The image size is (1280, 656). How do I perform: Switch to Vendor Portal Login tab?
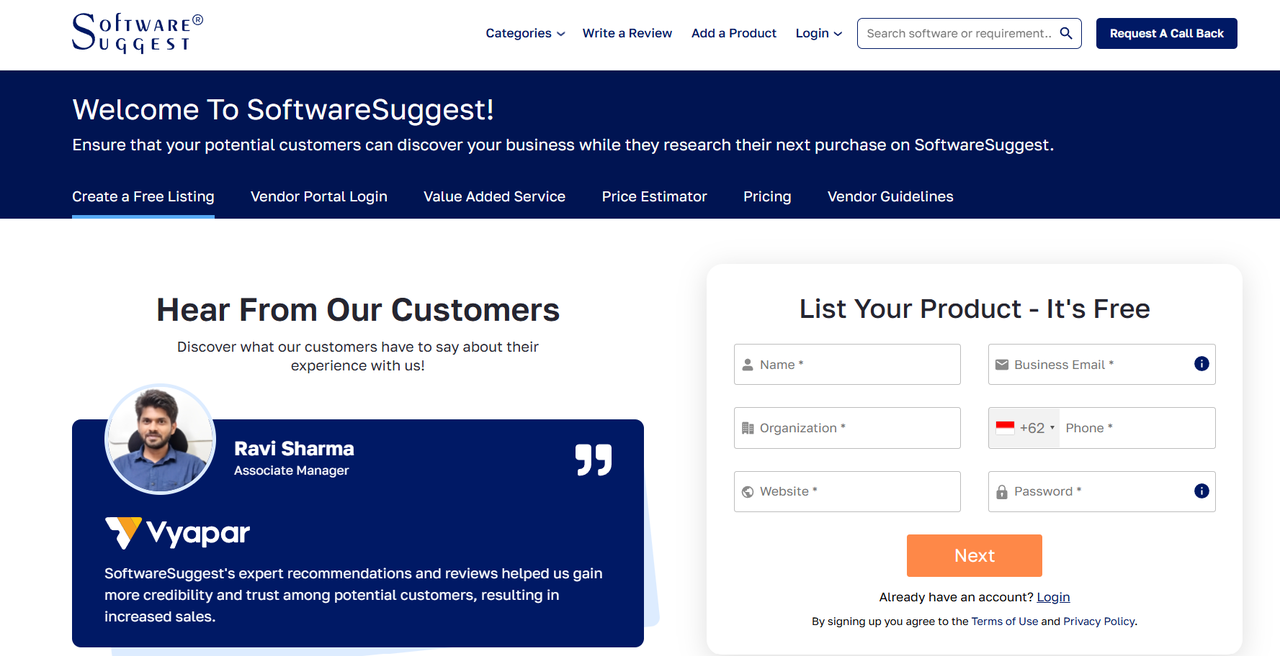[319, 197]
